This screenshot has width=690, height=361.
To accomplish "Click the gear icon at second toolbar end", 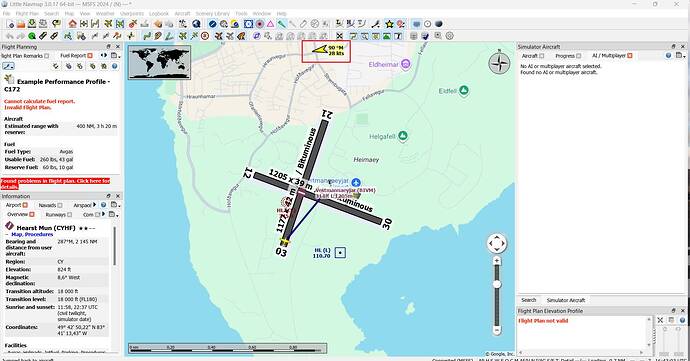I will (449, 36).
